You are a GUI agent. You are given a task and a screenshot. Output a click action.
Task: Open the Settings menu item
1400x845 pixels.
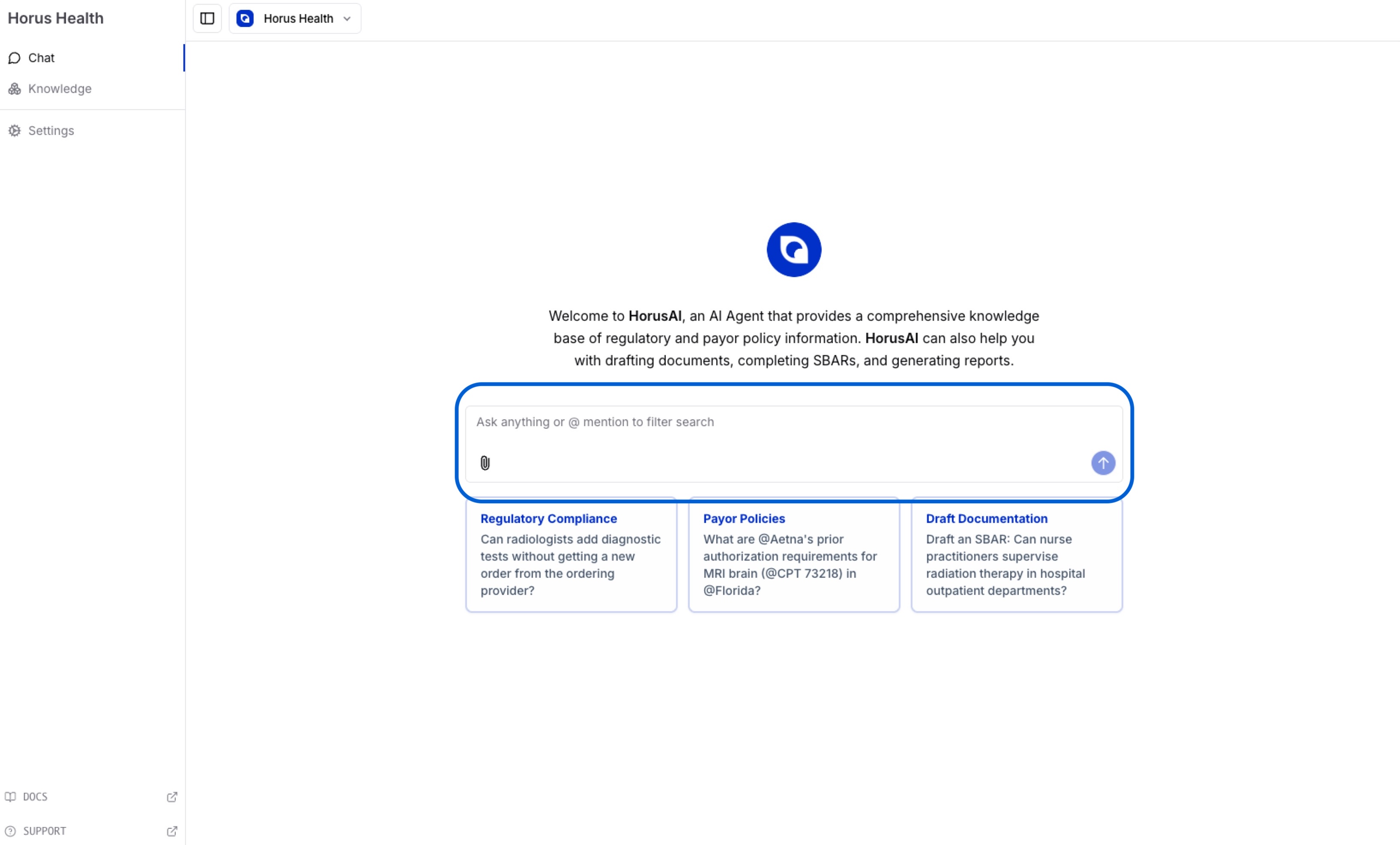click(x=51, y=131)
